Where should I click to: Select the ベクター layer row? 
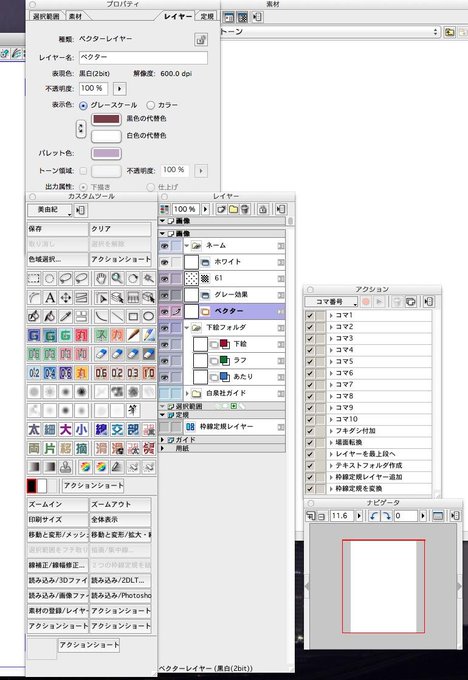point(222,311)
